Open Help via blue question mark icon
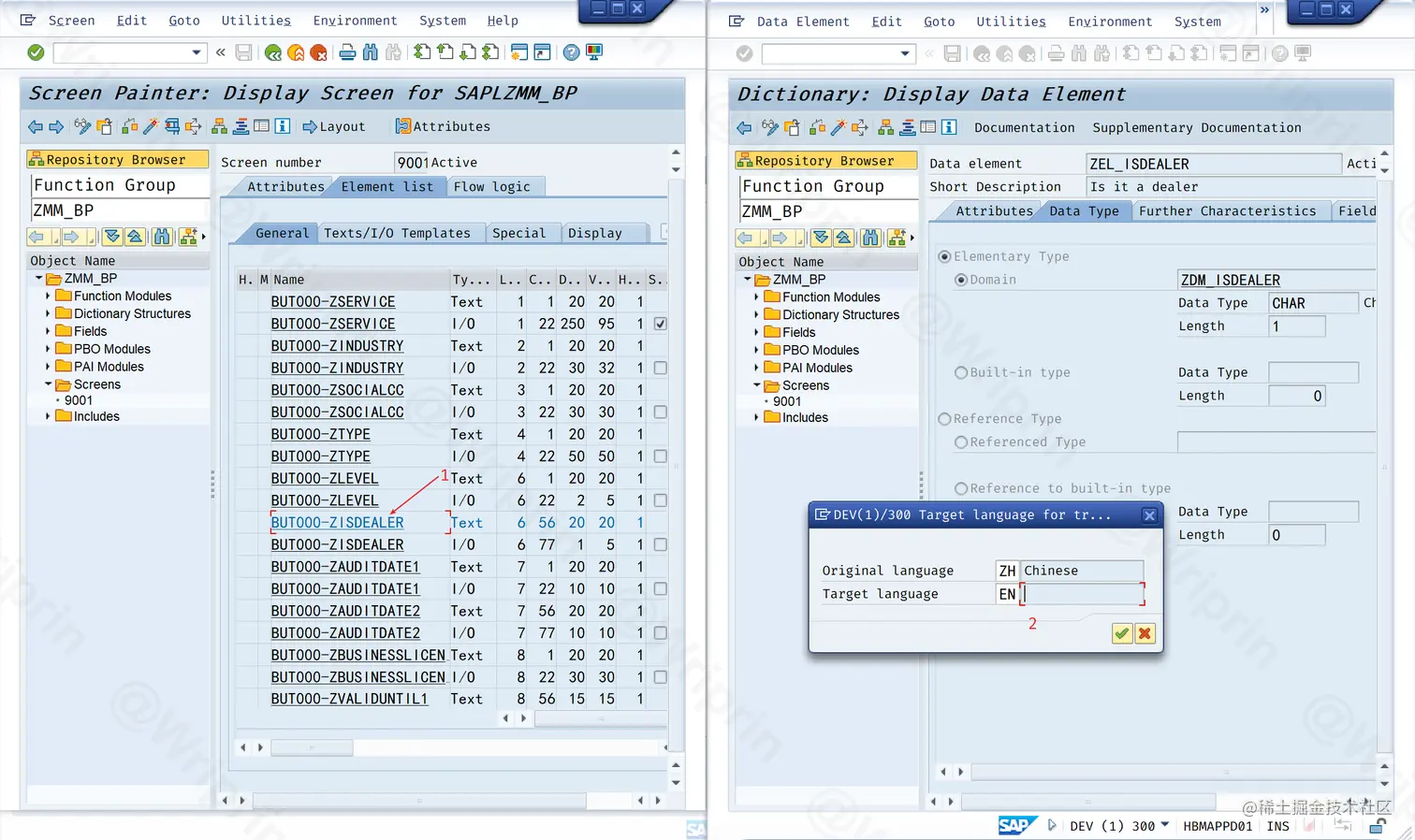The image size is (1415, 840). [571, 52]
